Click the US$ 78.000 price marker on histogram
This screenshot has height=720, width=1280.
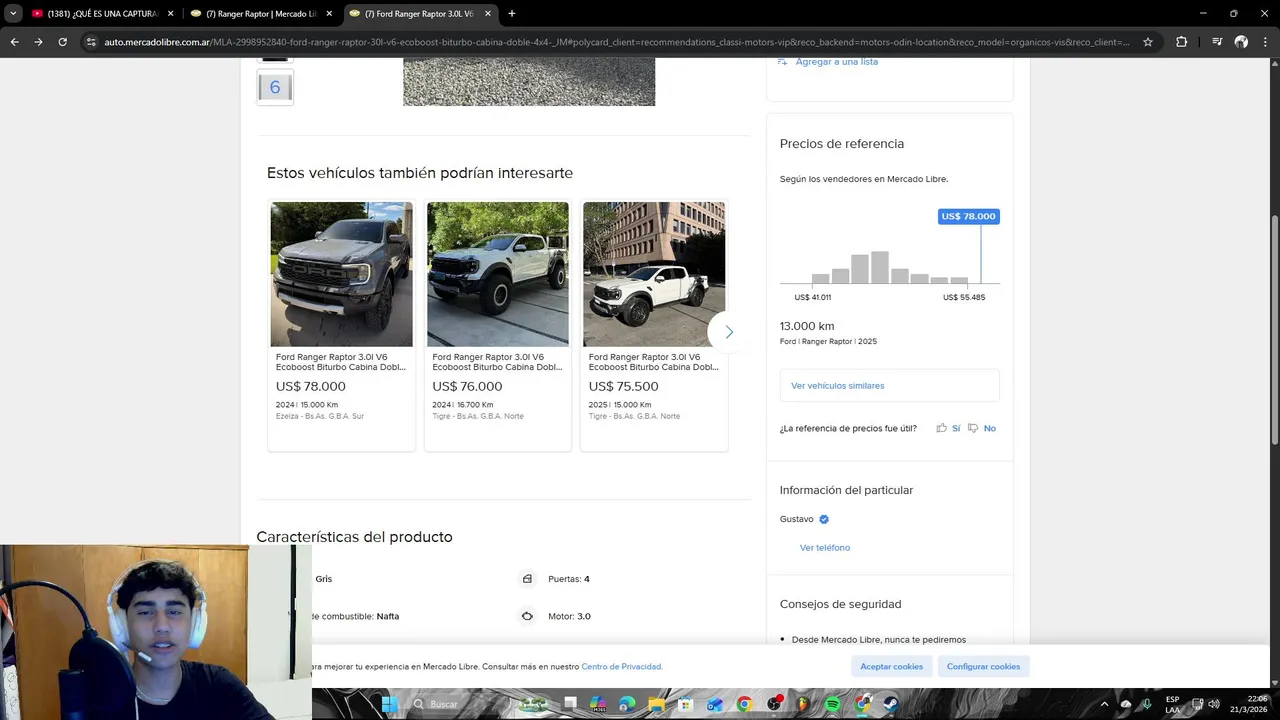coord(968,216)
